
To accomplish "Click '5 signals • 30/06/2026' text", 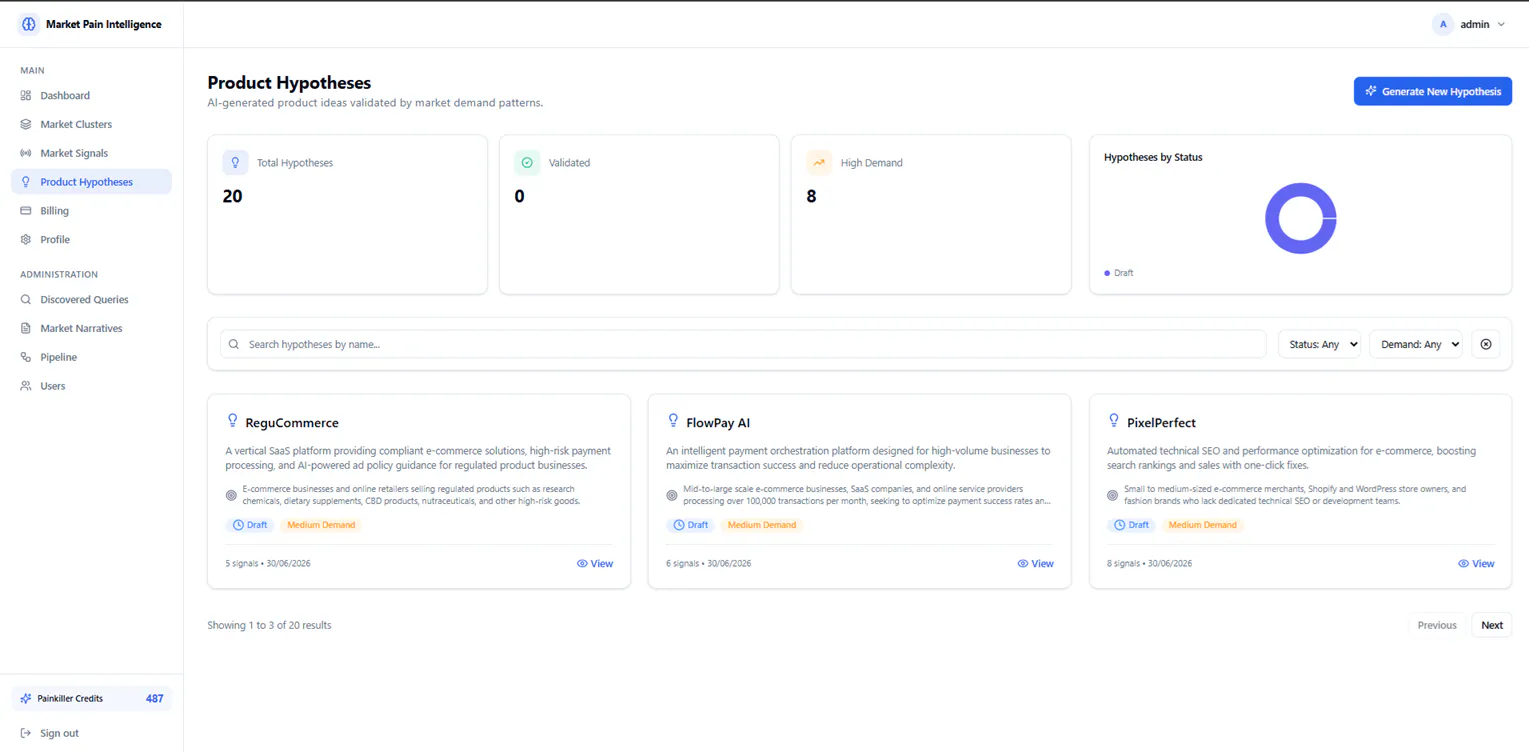I will click(268, 564).
